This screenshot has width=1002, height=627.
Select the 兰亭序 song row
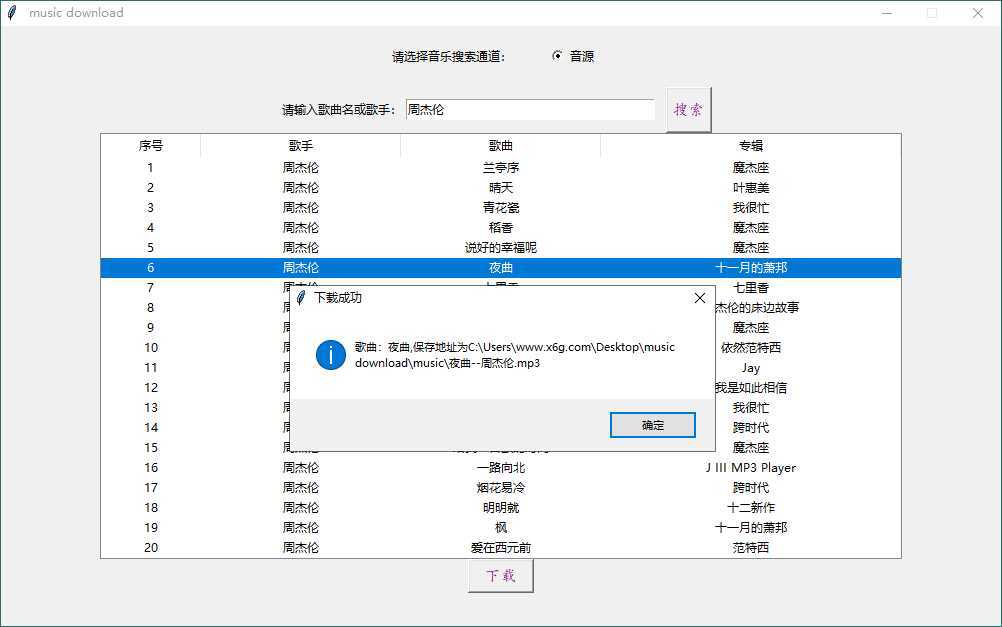[x=500, y=167]
